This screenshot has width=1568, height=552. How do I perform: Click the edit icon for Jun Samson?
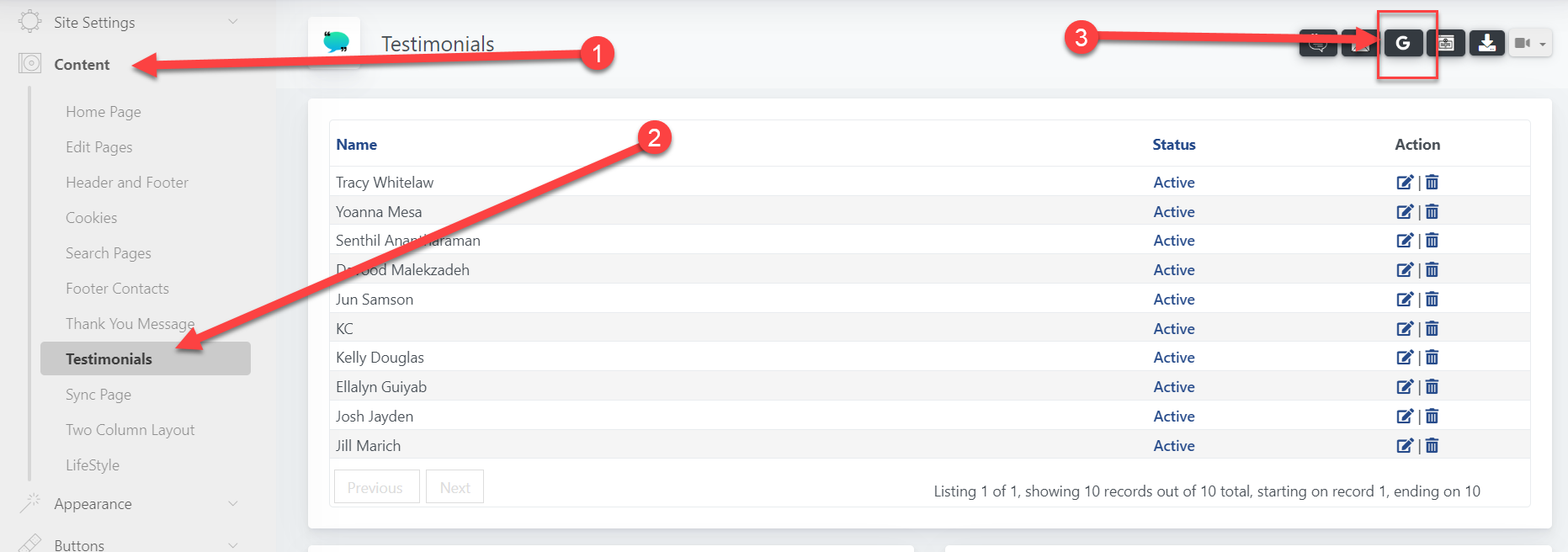1404,300
